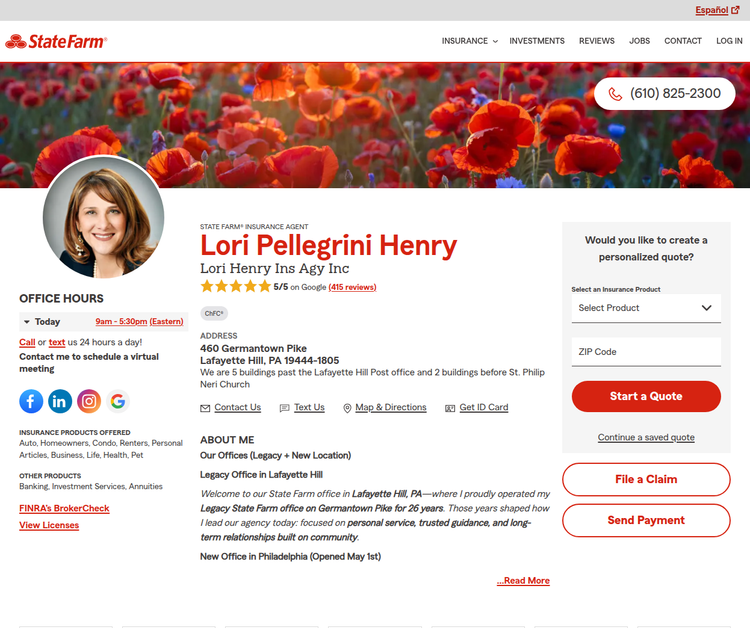
Task: Click LOG IN in the top navigation
Action: pyautogui.click(x=729, y=41)
